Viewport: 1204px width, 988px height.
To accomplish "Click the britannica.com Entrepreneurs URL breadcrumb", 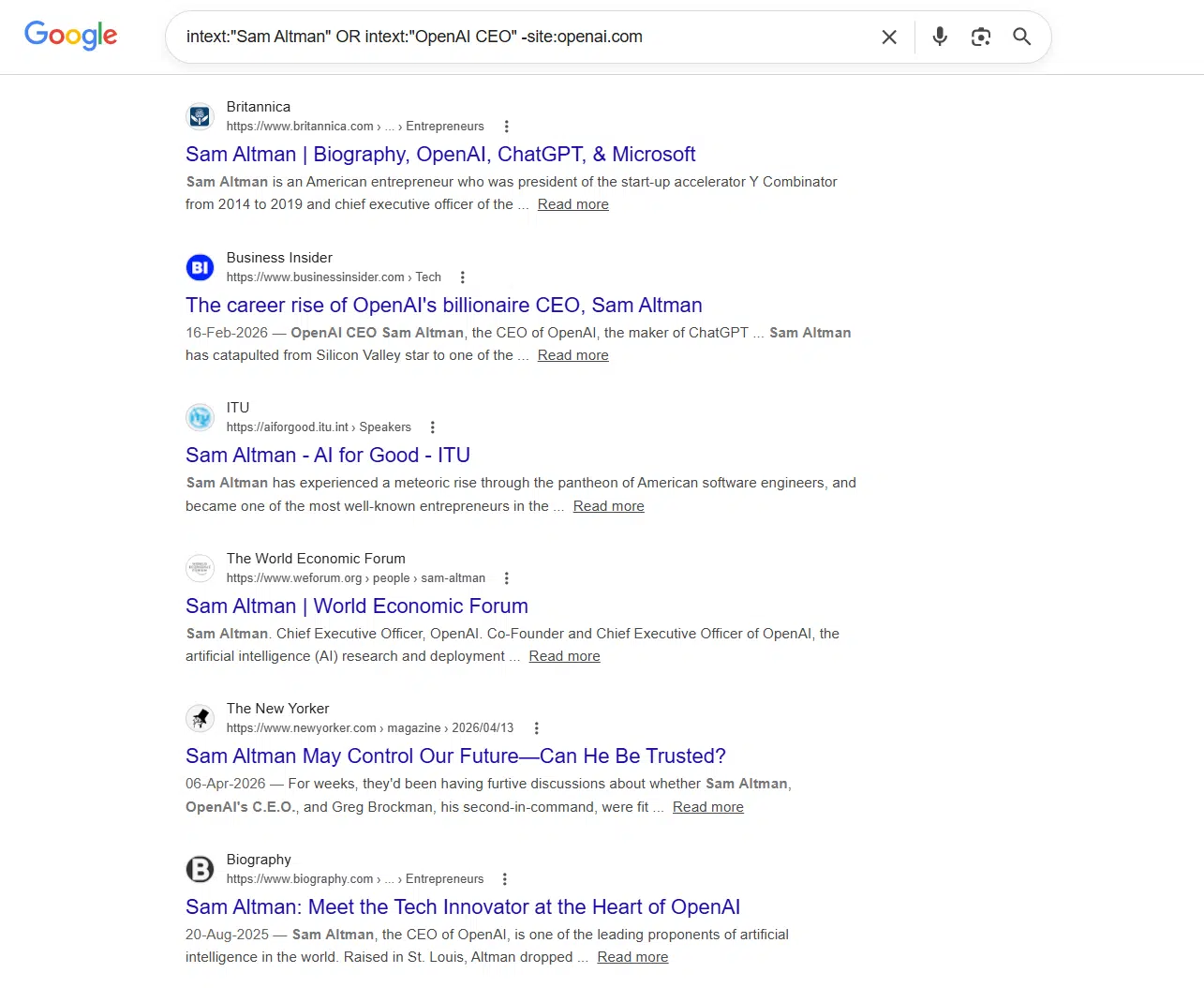I will click(x=355, y=127).
